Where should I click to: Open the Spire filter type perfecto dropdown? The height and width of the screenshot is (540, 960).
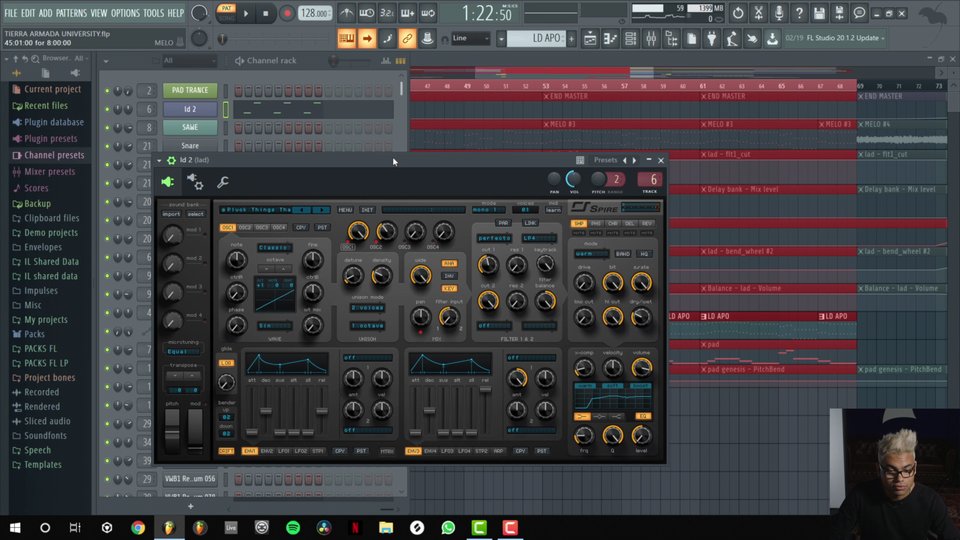pyautogui.click(x=494, y=238)
